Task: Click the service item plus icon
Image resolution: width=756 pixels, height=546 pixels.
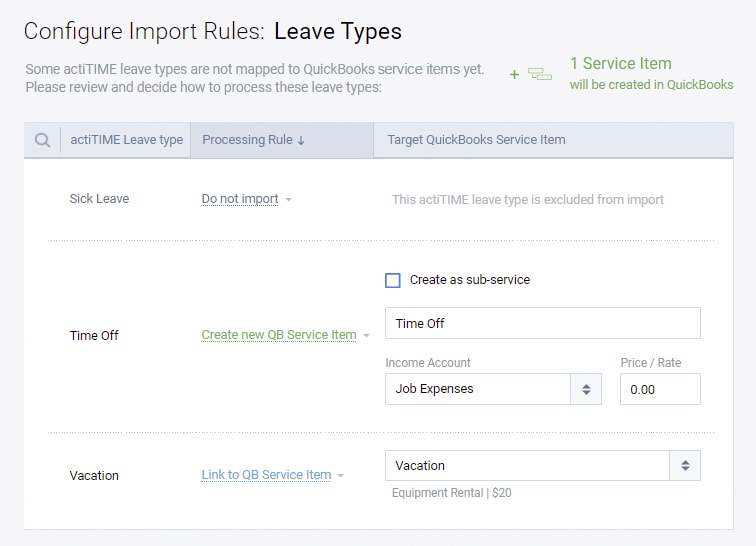Action: [514, 74]
